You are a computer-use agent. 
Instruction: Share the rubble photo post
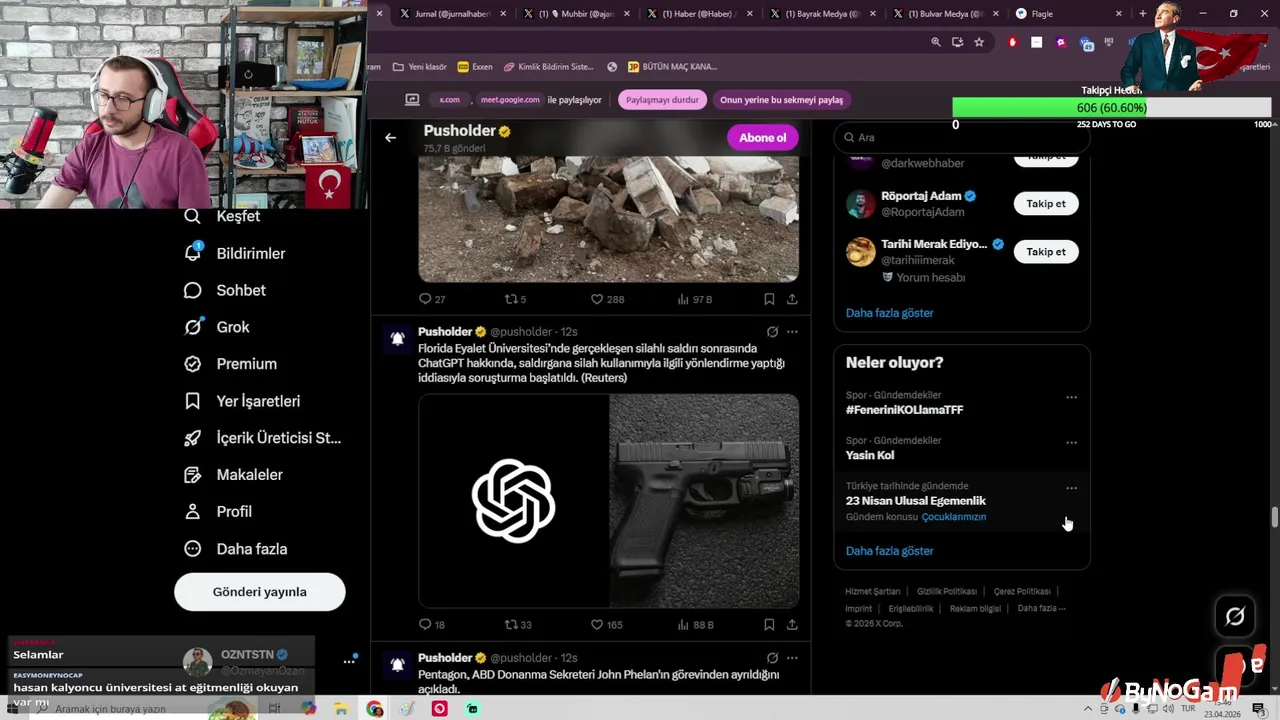792,299
